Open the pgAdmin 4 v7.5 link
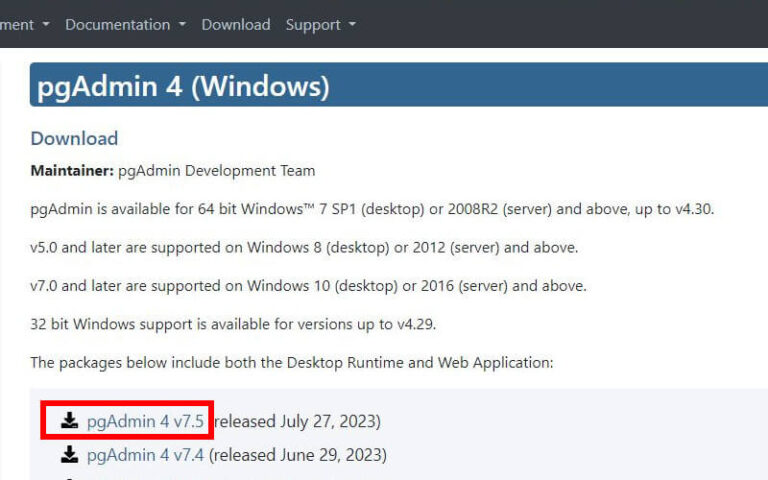The width and height of the screenshot is (768, 480). pyautogui.click(x=145, y=421)
